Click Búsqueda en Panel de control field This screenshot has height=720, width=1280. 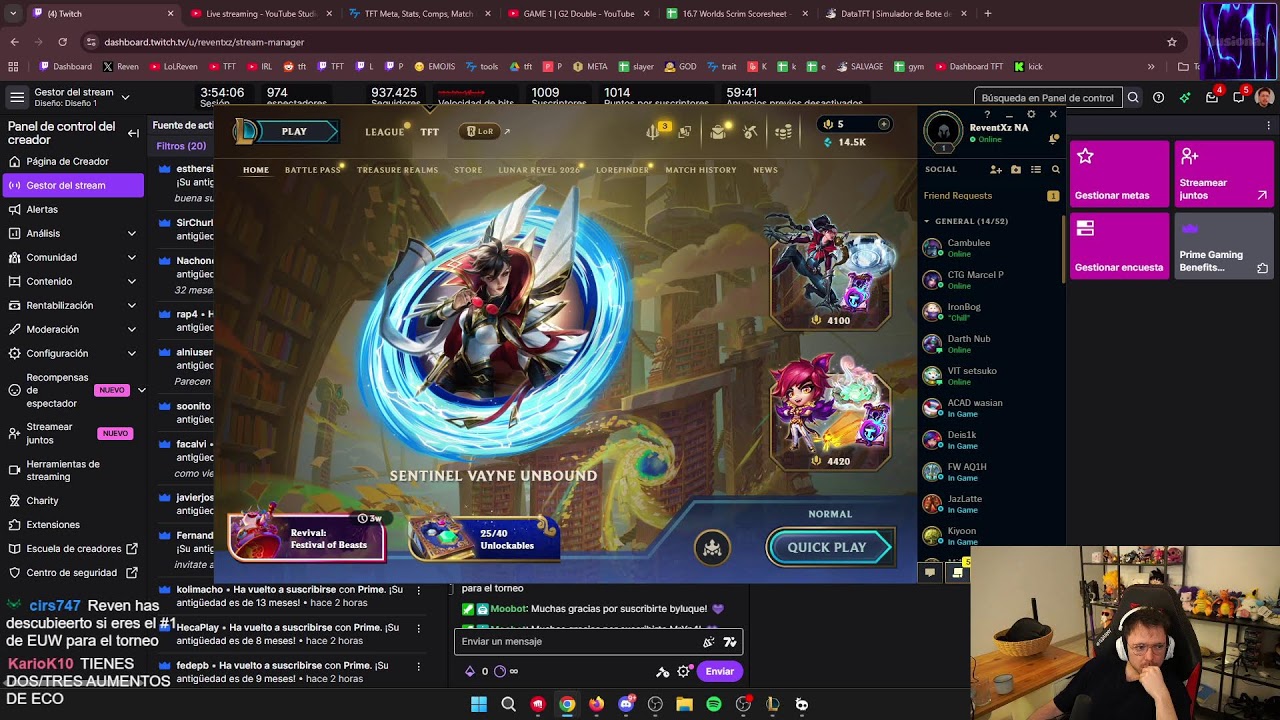pos(1048,98)
